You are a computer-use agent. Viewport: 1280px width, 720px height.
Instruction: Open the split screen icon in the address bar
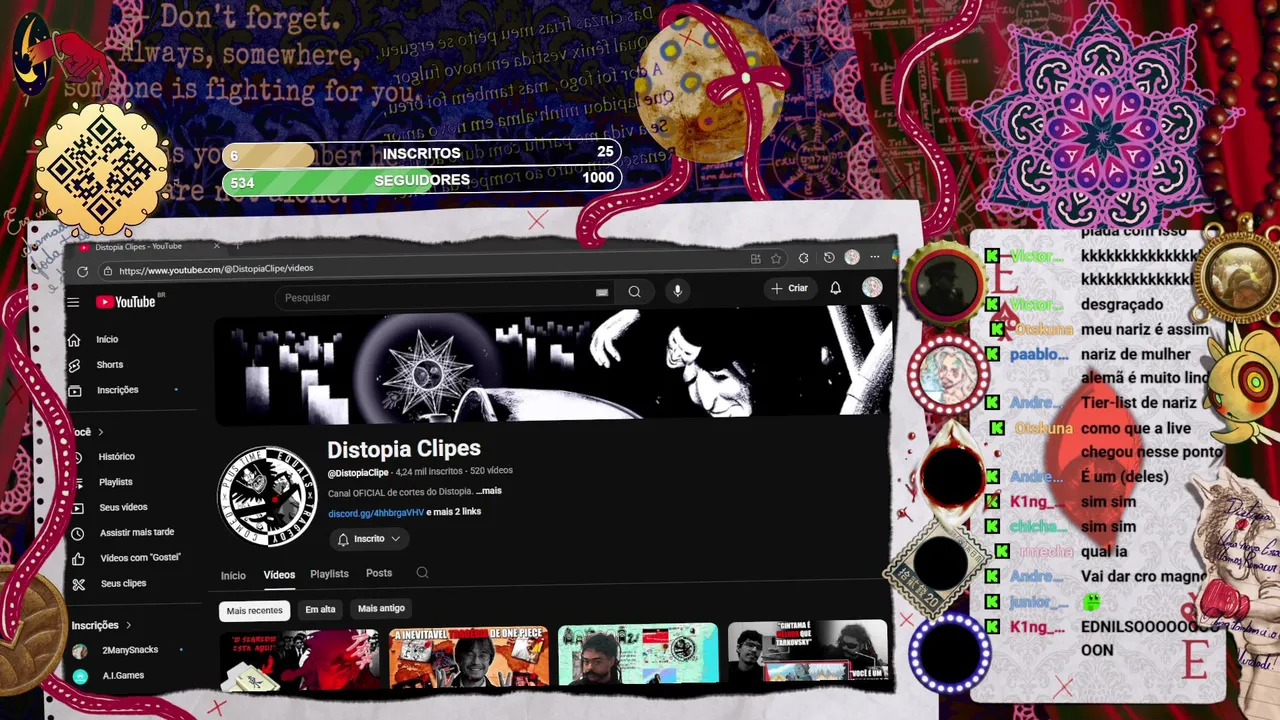[756, 258]
